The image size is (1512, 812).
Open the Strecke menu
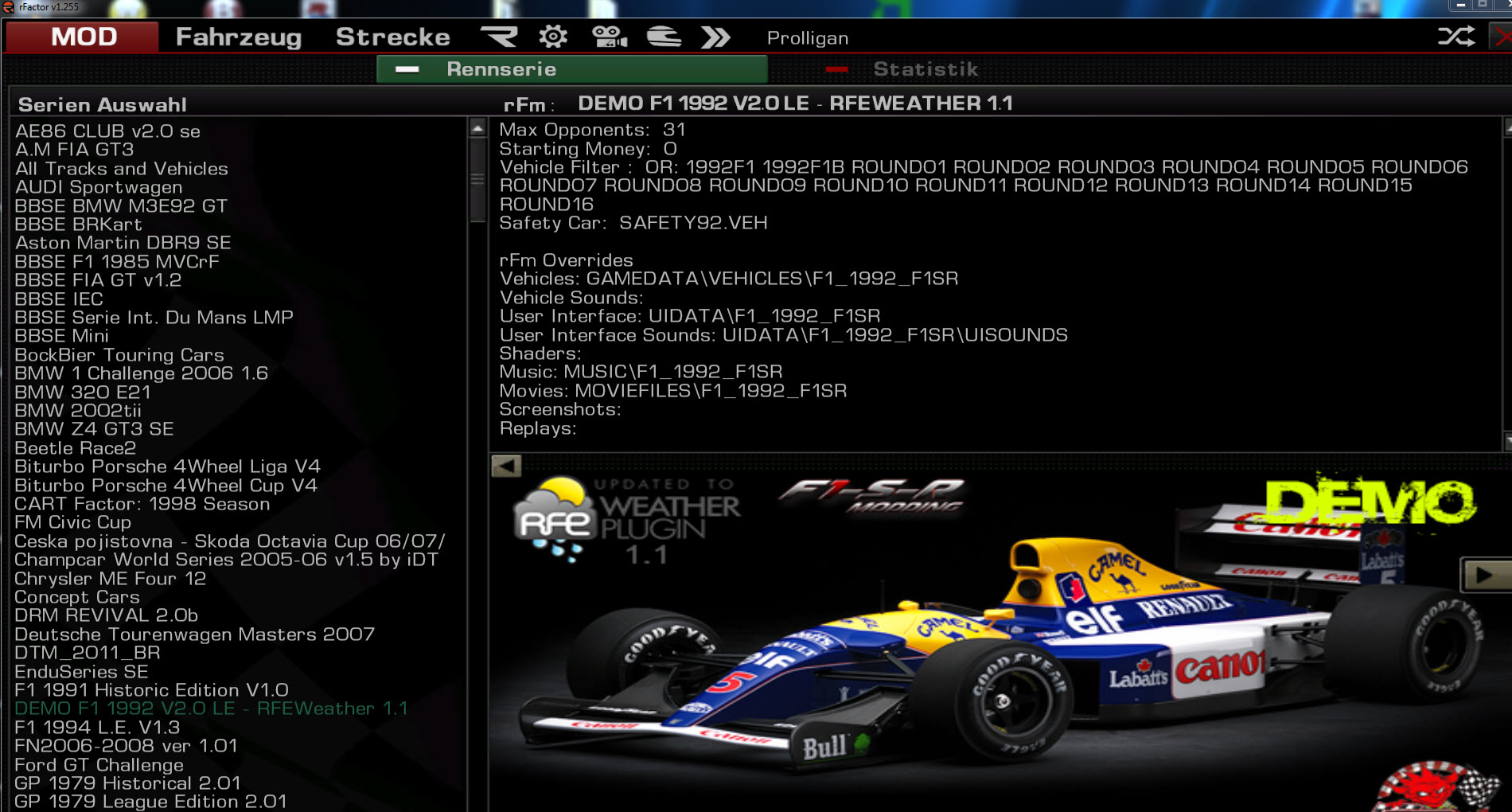[392, 37]
